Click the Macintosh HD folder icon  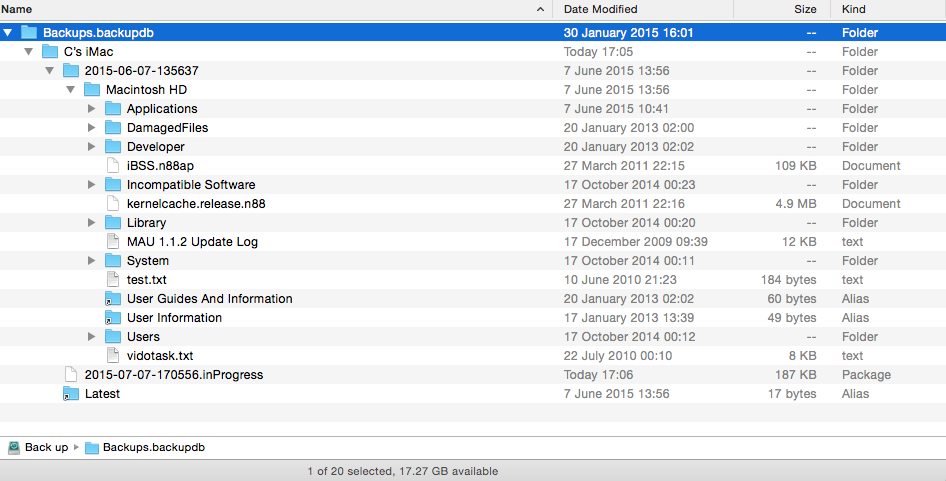point(92,90)
